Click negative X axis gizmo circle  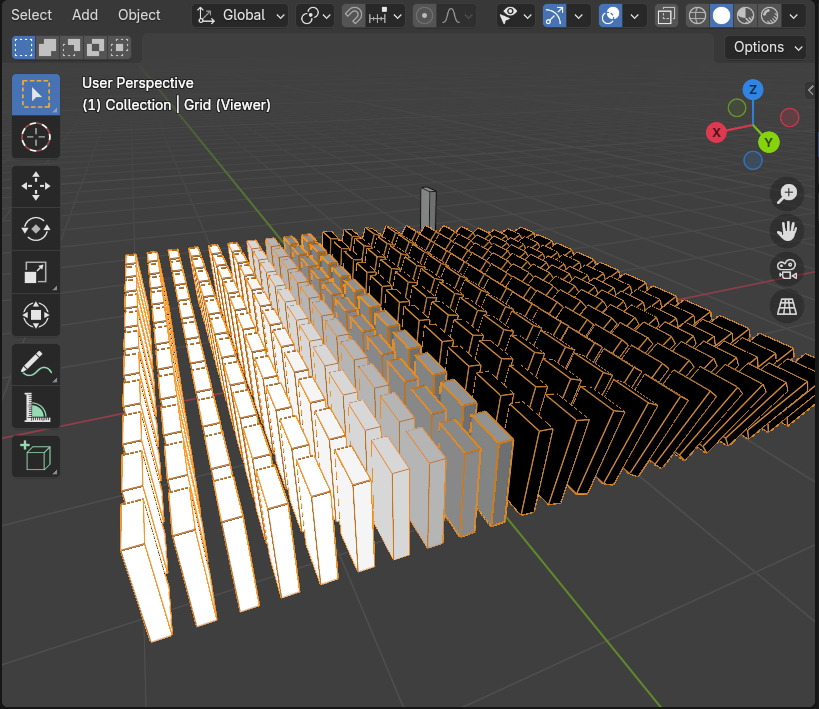789,118
